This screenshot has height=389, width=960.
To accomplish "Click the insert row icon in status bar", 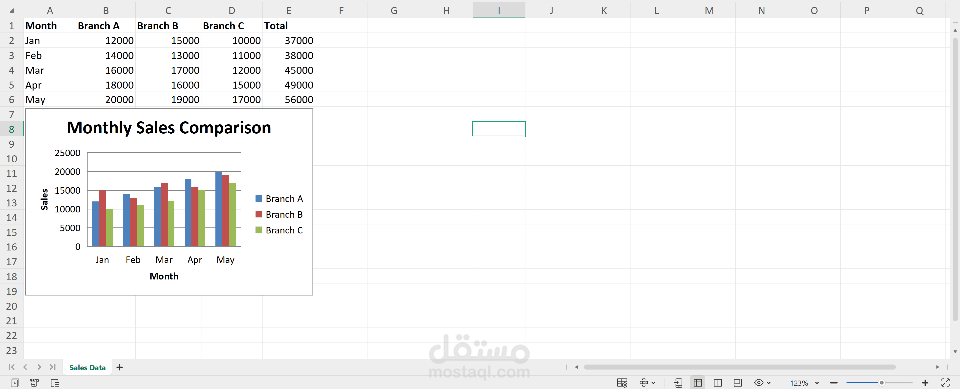I will coord(678,383).
